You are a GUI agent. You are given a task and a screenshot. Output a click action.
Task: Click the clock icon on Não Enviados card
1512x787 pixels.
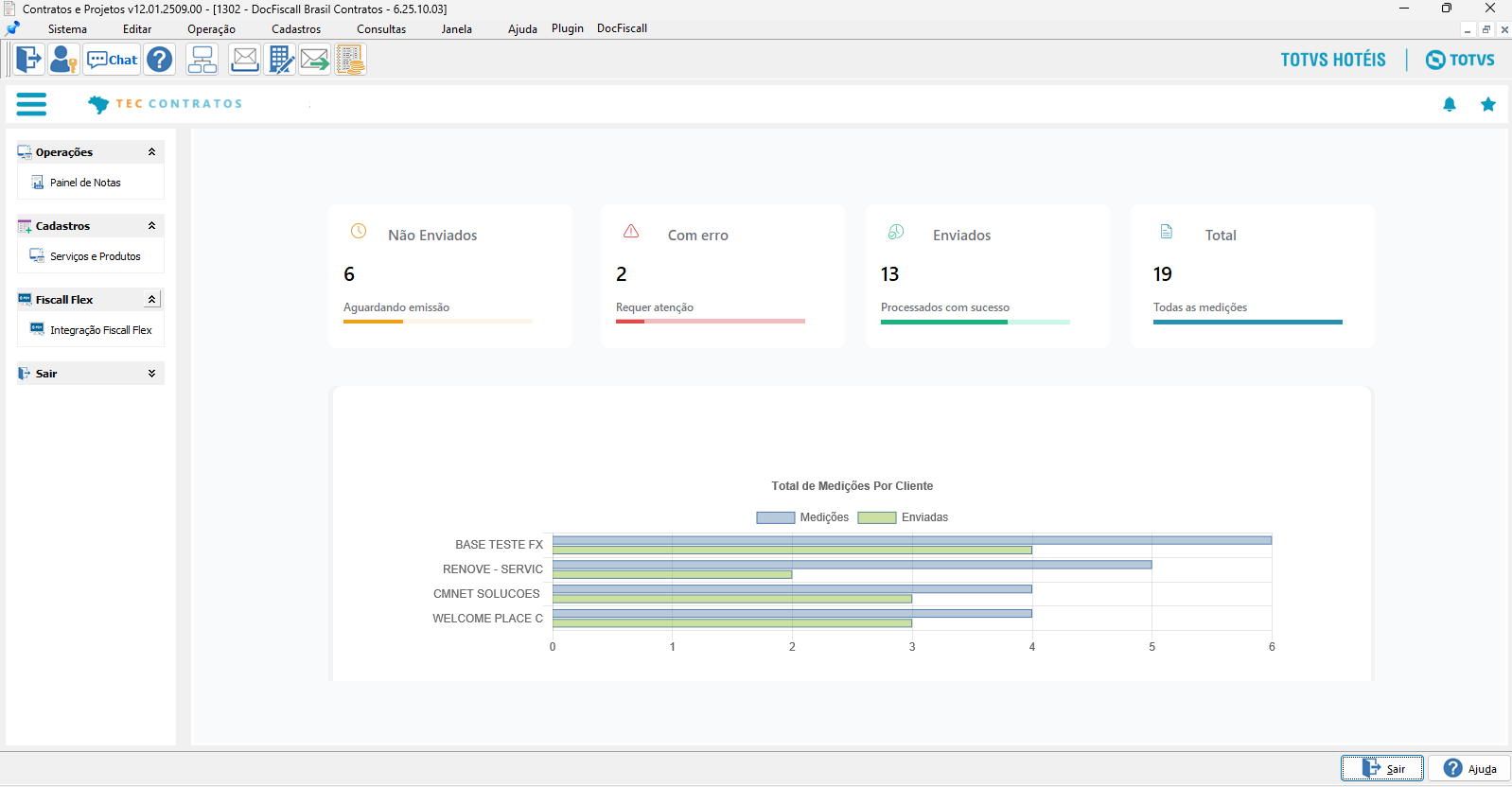359,231
